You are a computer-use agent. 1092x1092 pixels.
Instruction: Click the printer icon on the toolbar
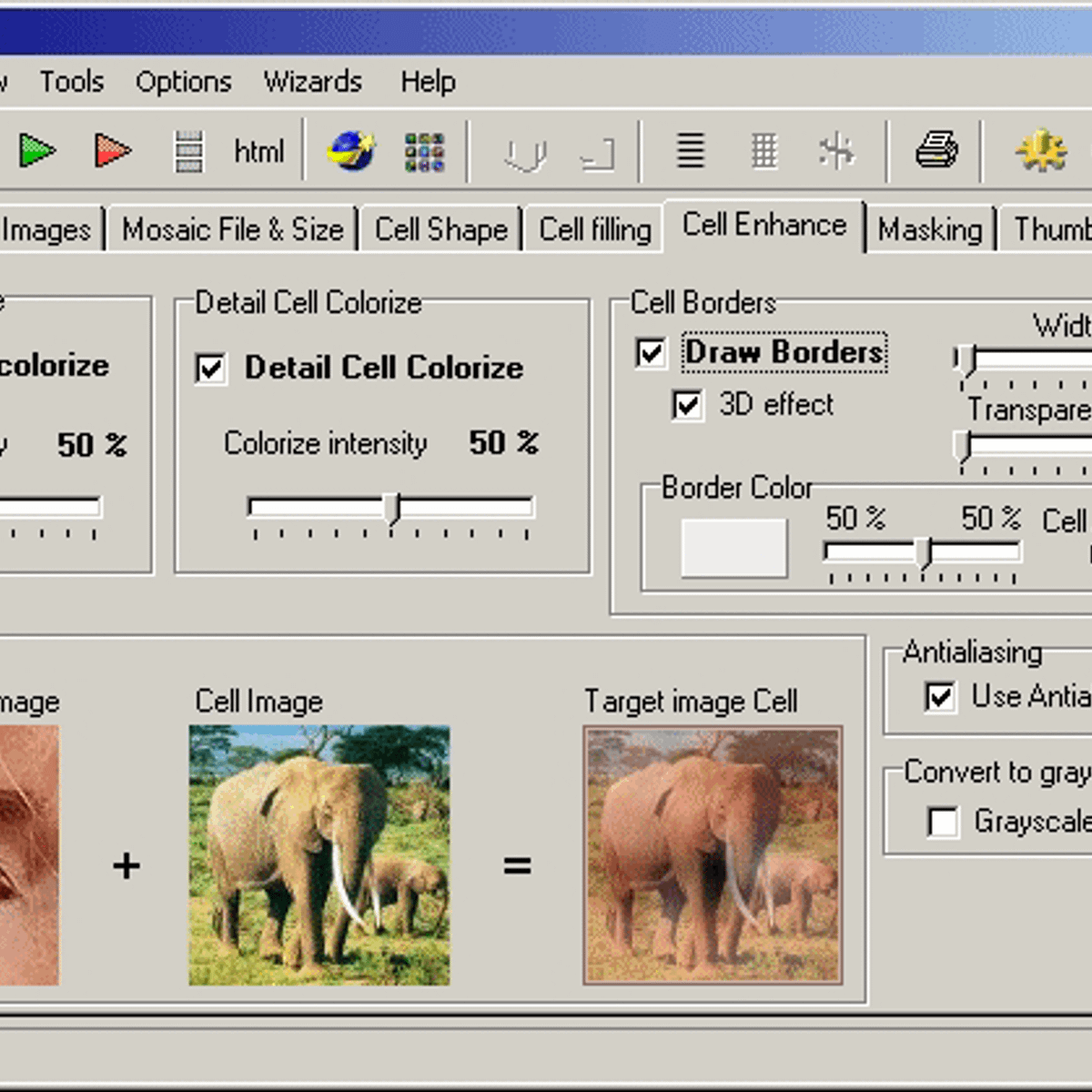pyautogui.click(x=936, y=151)
